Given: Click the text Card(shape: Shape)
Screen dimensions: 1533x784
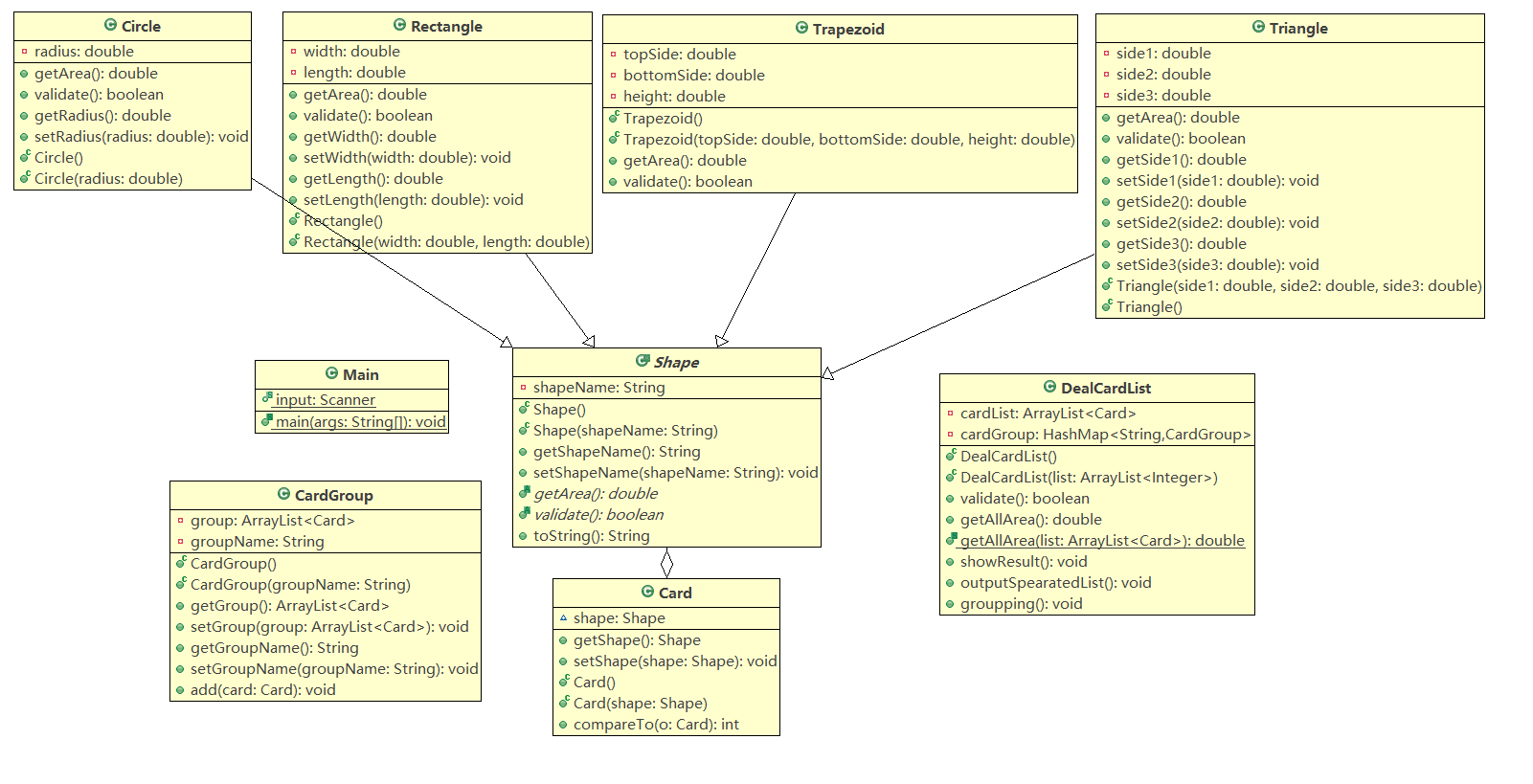Looking at the screenshot, I should point(641,703).
